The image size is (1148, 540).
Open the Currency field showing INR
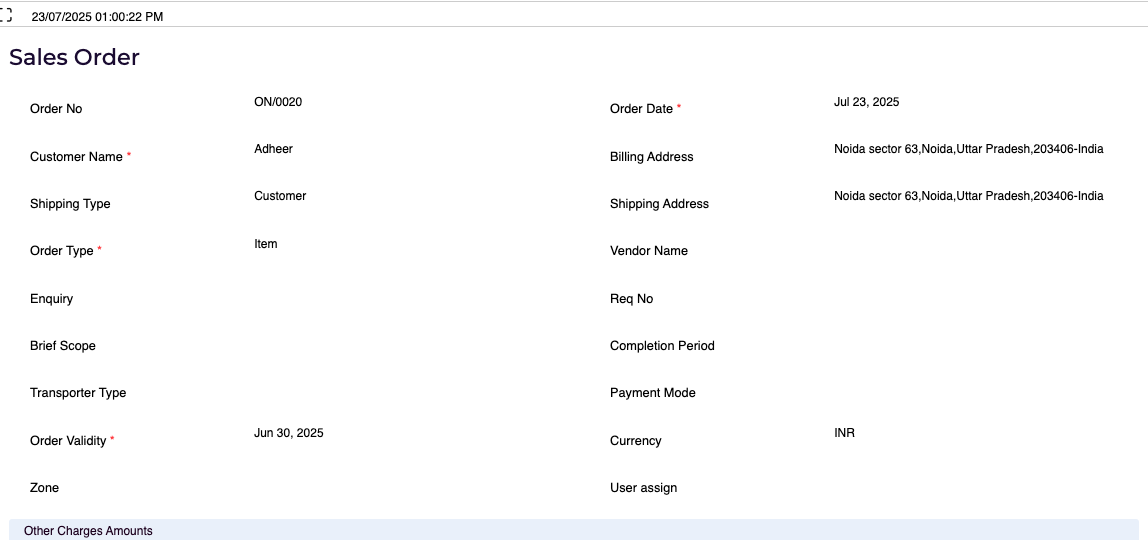(844, 433)
